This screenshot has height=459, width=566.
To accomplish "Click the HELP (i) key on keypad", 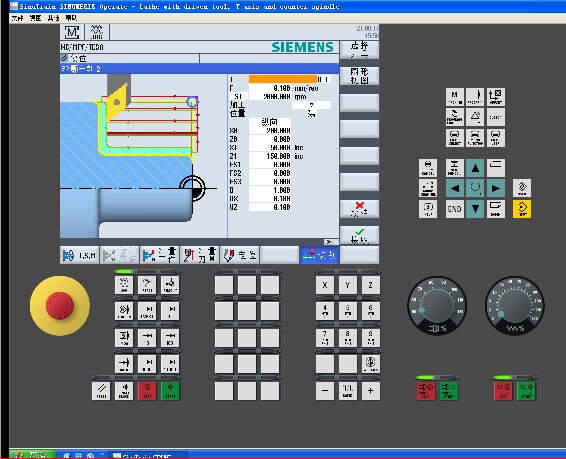I will point(428,209).
